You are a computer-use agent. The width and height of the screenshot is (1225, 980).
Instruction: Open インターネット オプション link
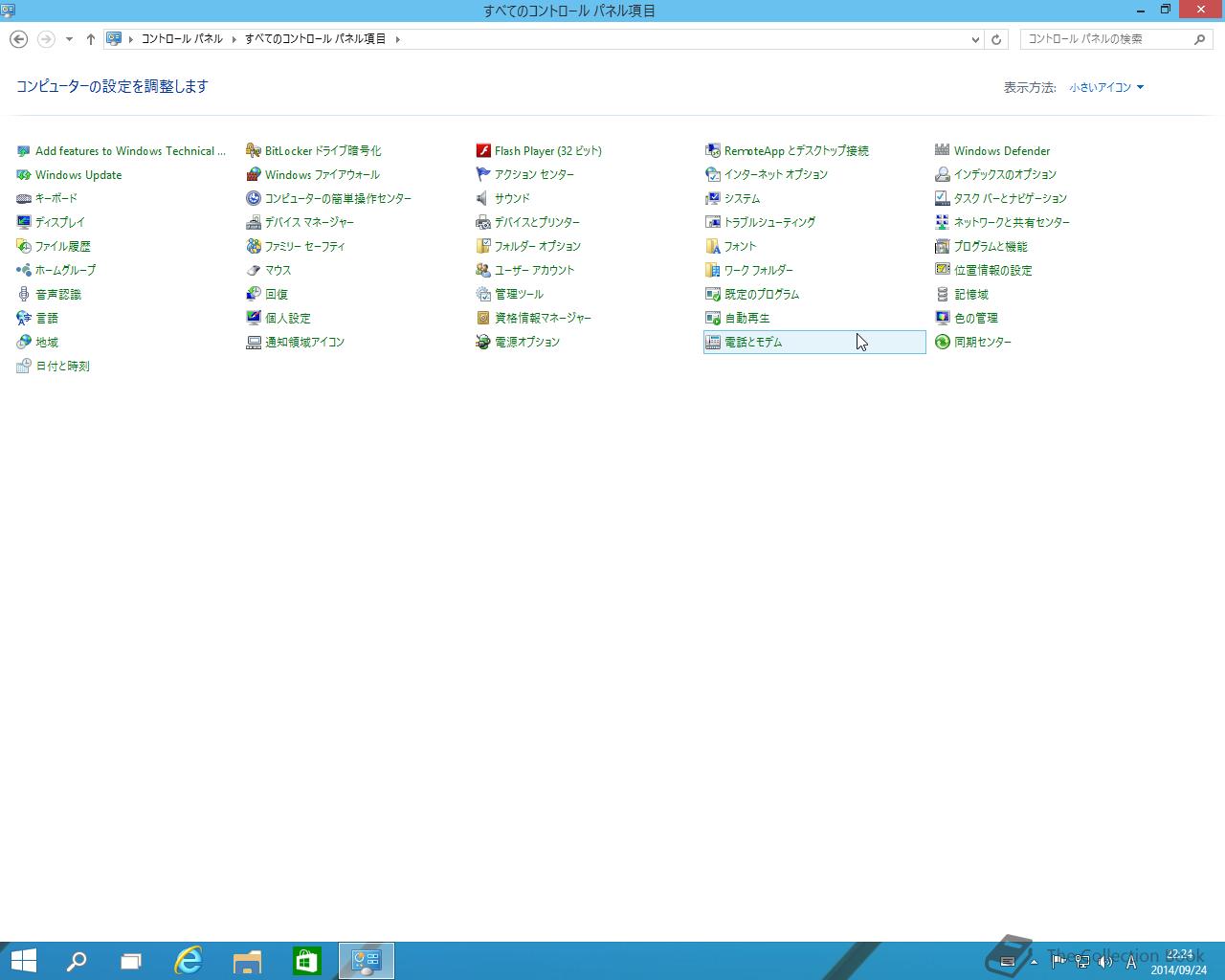775,174
